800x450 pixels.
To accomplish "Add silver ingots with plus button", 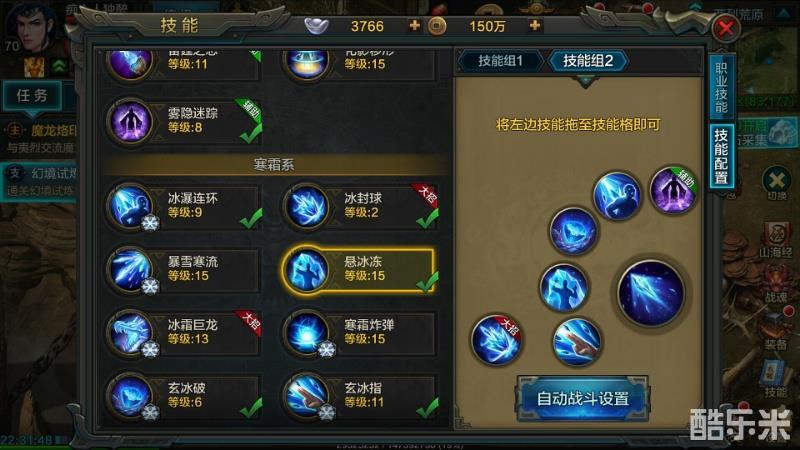I will (x=415, y=25).
